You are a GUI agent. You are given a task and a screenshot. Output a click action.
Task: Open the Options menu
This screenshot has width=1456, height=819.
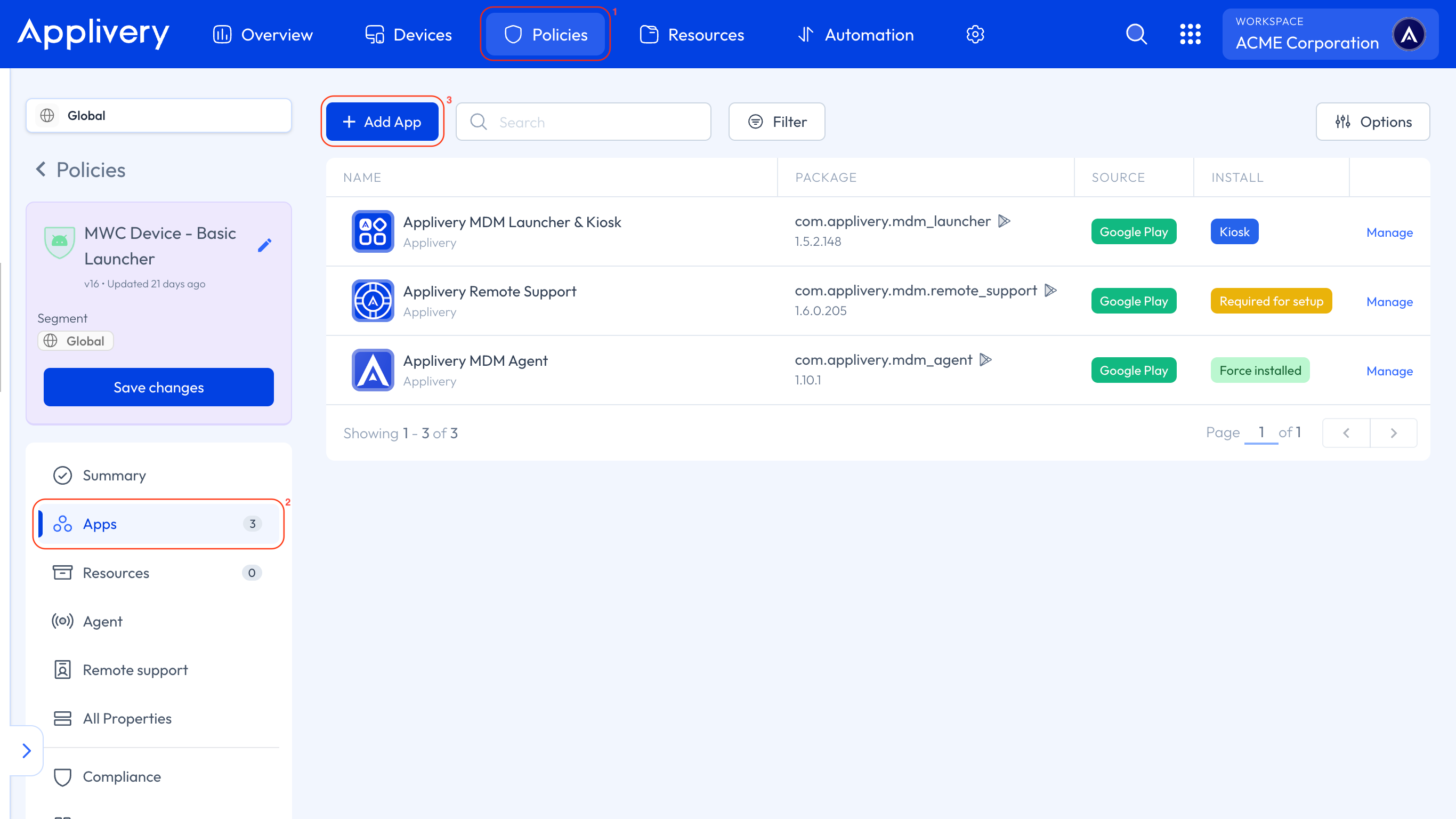[1373, 122]
